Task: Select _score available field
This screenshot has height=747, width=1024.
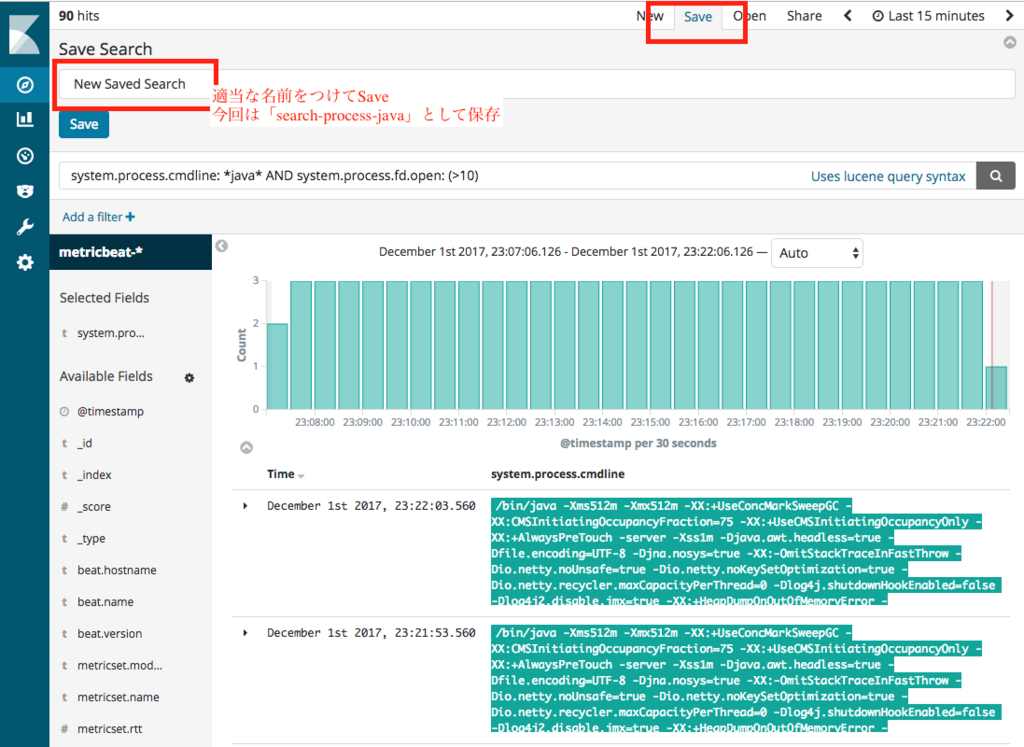Action: click(94, 507)
